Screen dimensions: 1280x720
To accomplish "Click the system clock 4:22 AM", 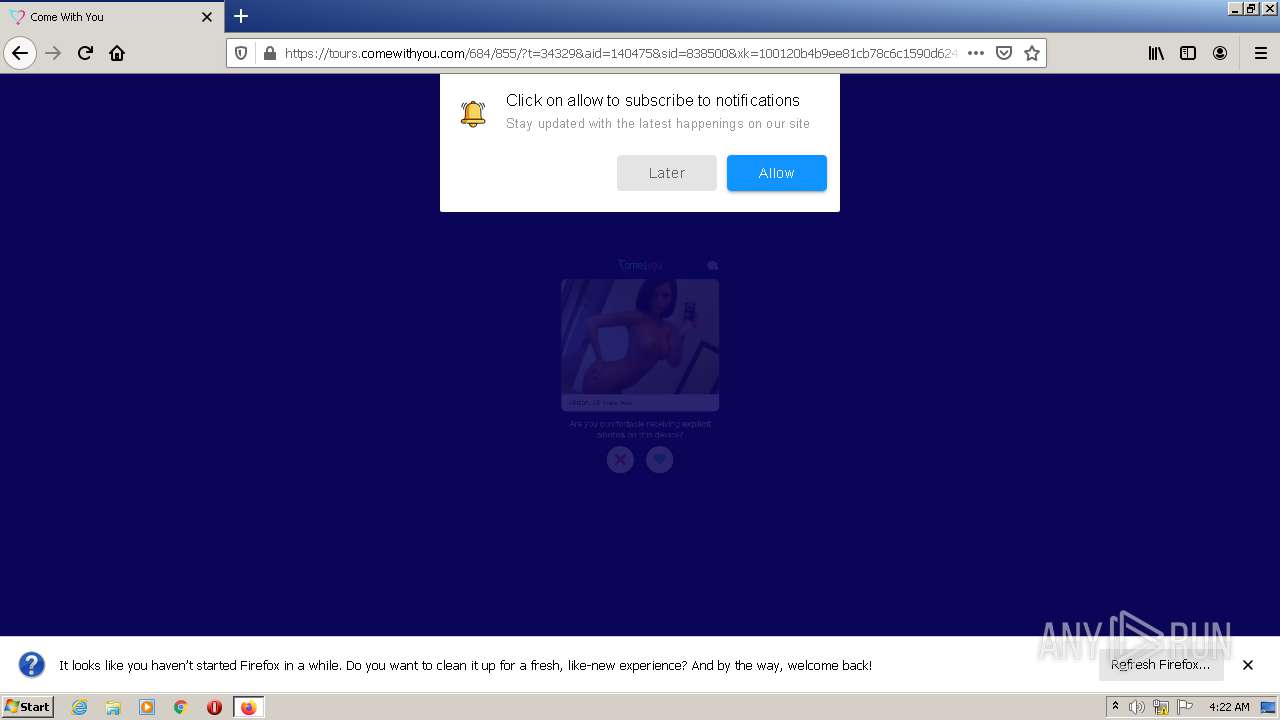I will click(1229, 707).
